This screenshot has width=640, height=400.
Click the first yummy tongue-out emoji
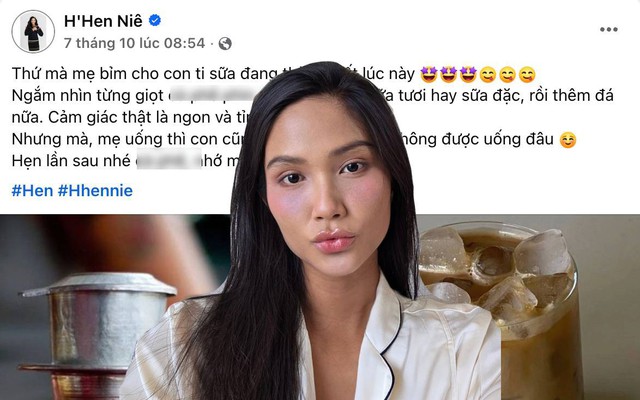pyautogui.click(x=488, y=74)
